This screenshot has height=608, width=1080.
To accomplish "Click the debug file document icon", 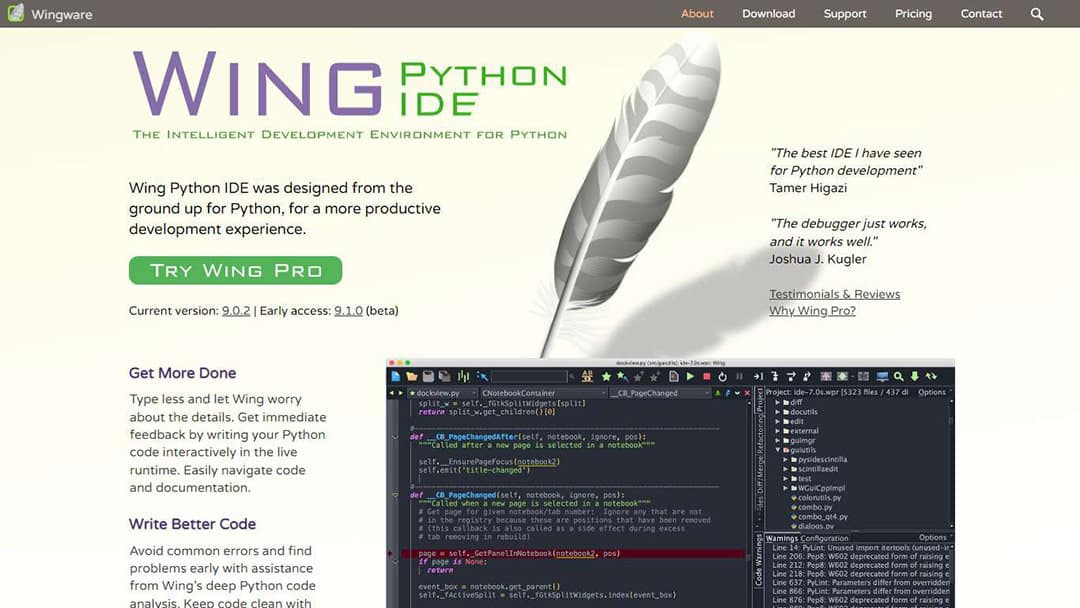I will (674, 377).
